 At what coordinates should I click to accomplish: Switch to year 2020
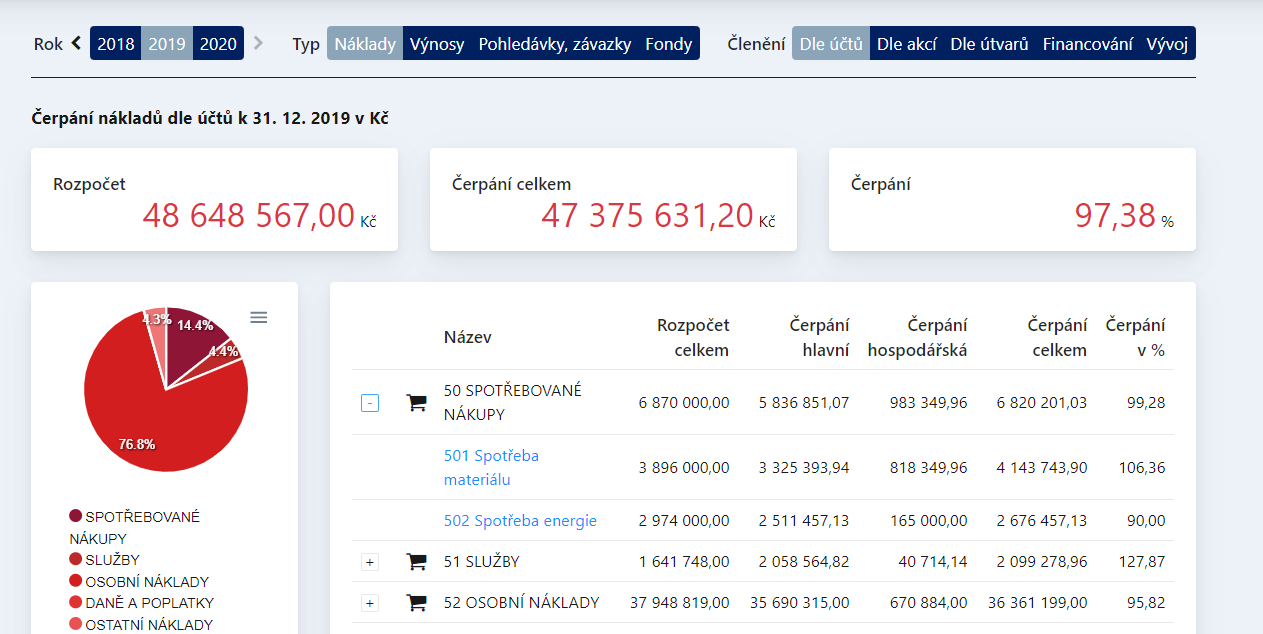[x=218, y=44]
